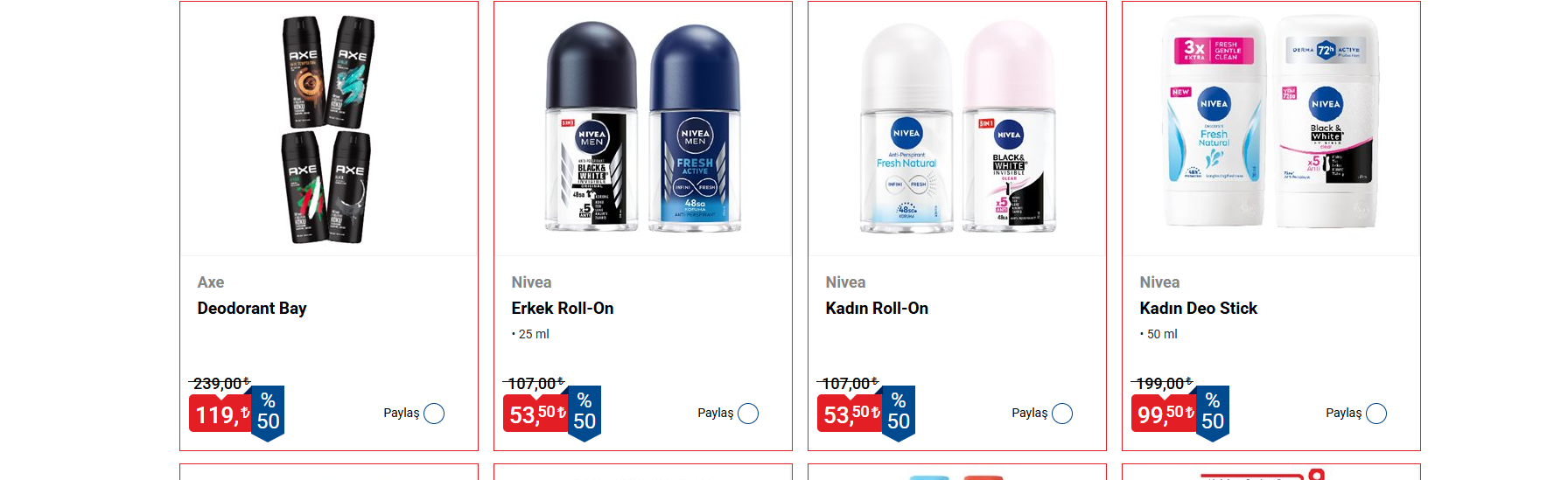Tick the Paylaş circle for Nivea Erkek Roll-On
1568x480 pixels.
[748, 414]
